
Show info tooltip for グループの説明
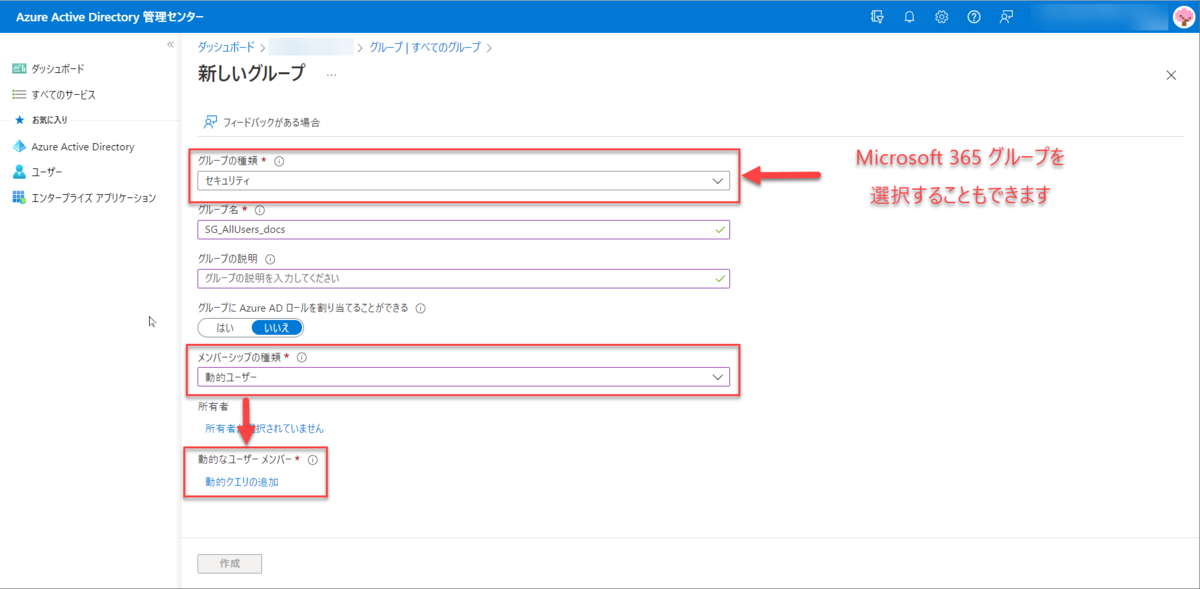coord(270,259)
